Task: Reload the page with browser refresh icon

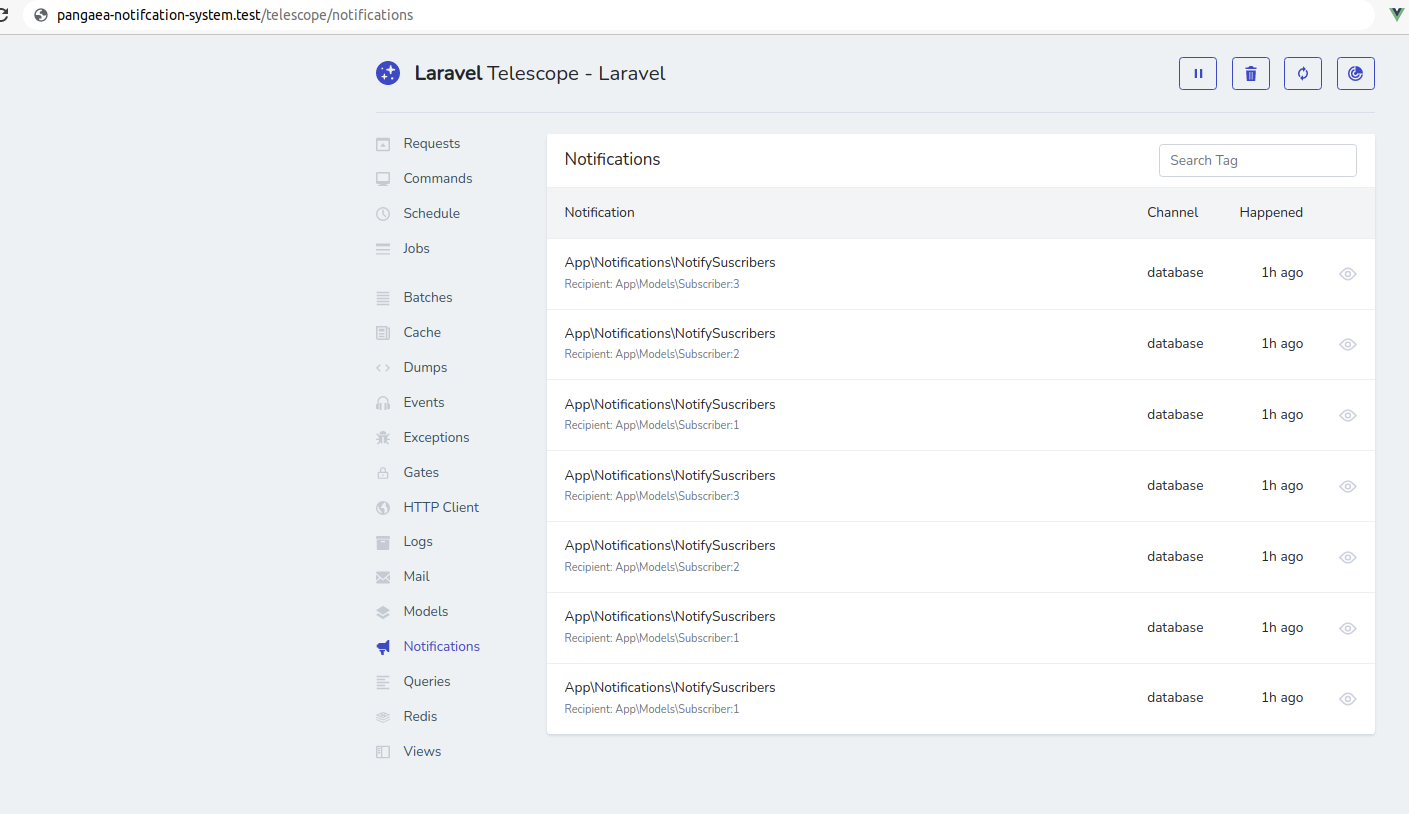Action: [x=1302, y=73]
